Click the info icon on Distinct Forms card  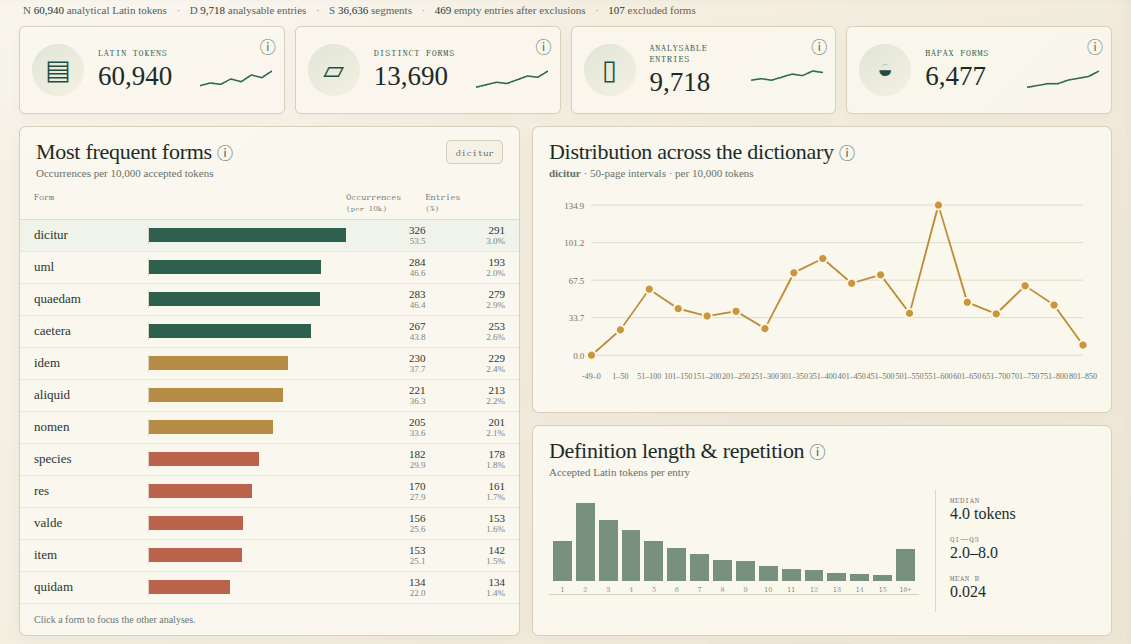[543, 47]
